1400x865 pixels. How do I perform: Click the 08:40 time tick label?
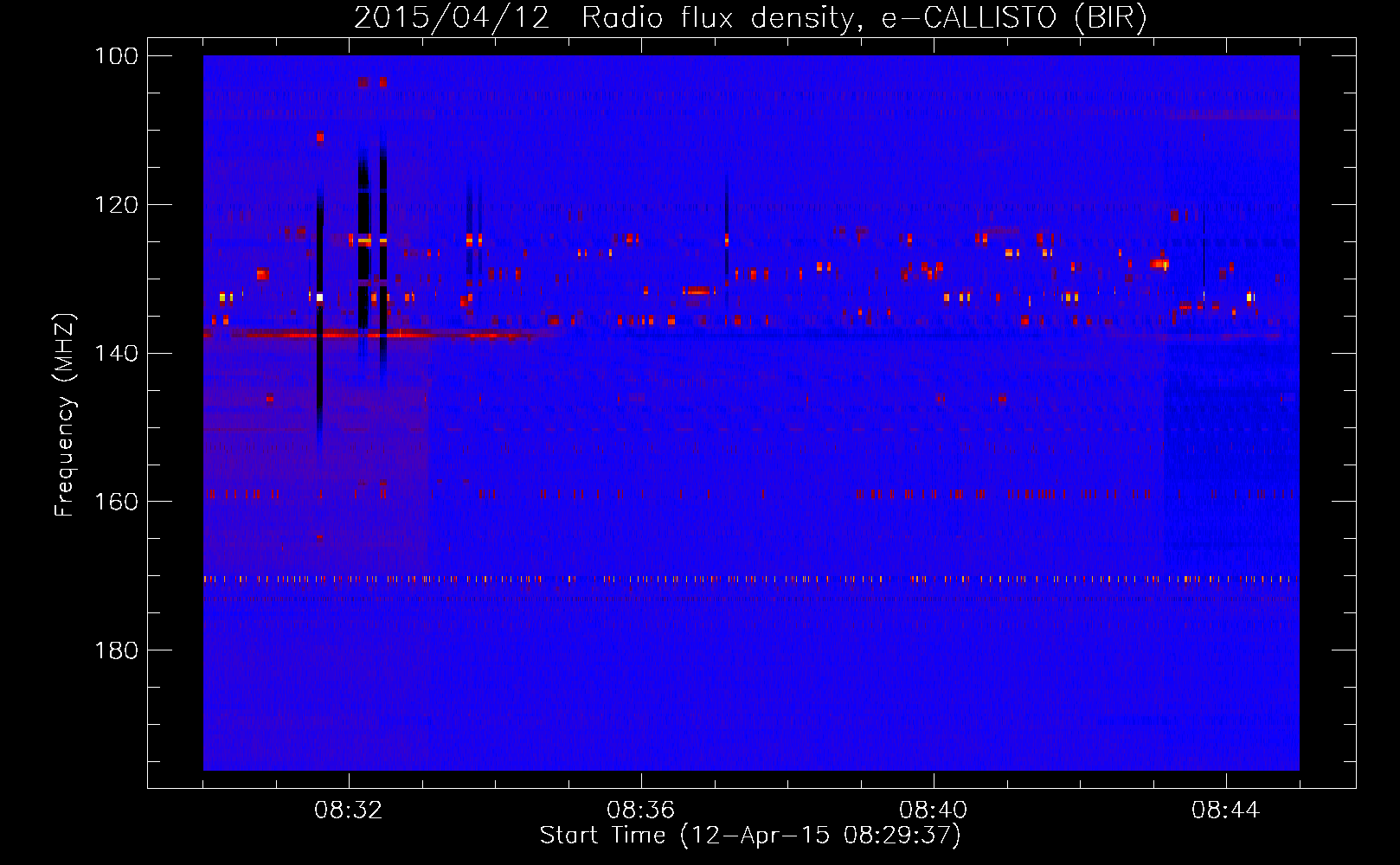[x=934, y=811]
